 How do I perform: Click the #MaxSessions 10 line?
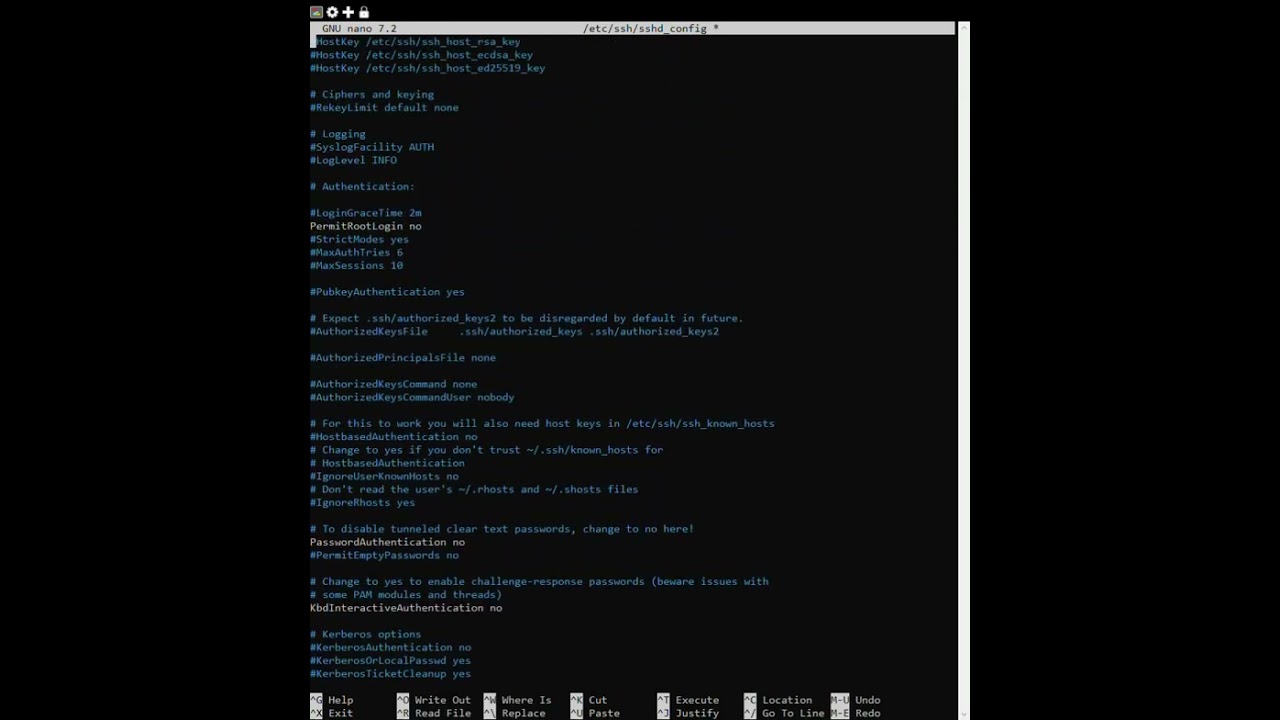[356, 265]
